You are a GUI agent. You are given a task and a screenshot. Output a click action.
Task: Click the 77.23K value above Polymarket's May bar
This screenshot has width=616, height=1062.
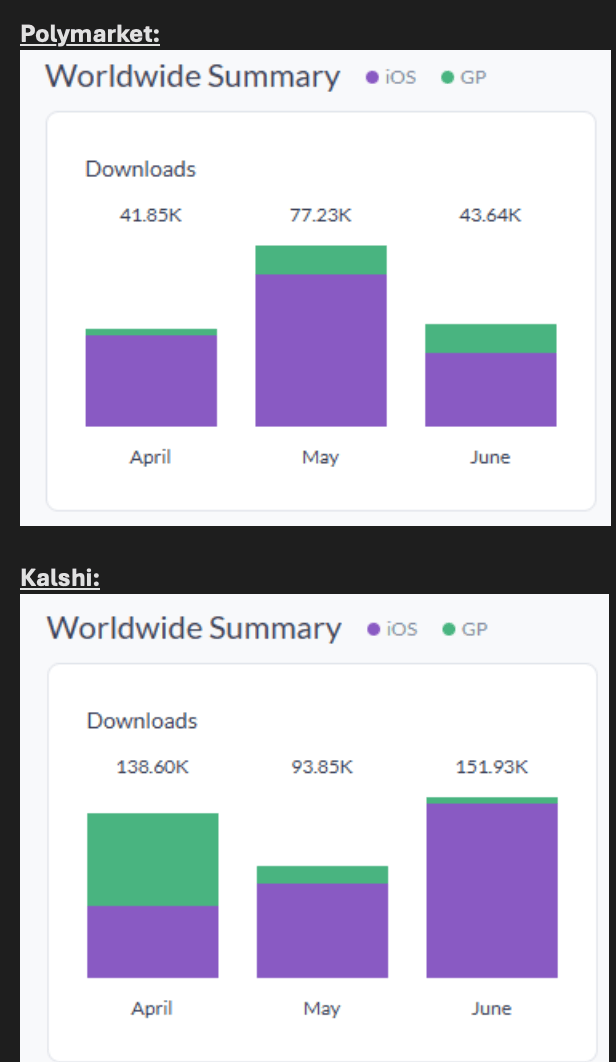321,215
